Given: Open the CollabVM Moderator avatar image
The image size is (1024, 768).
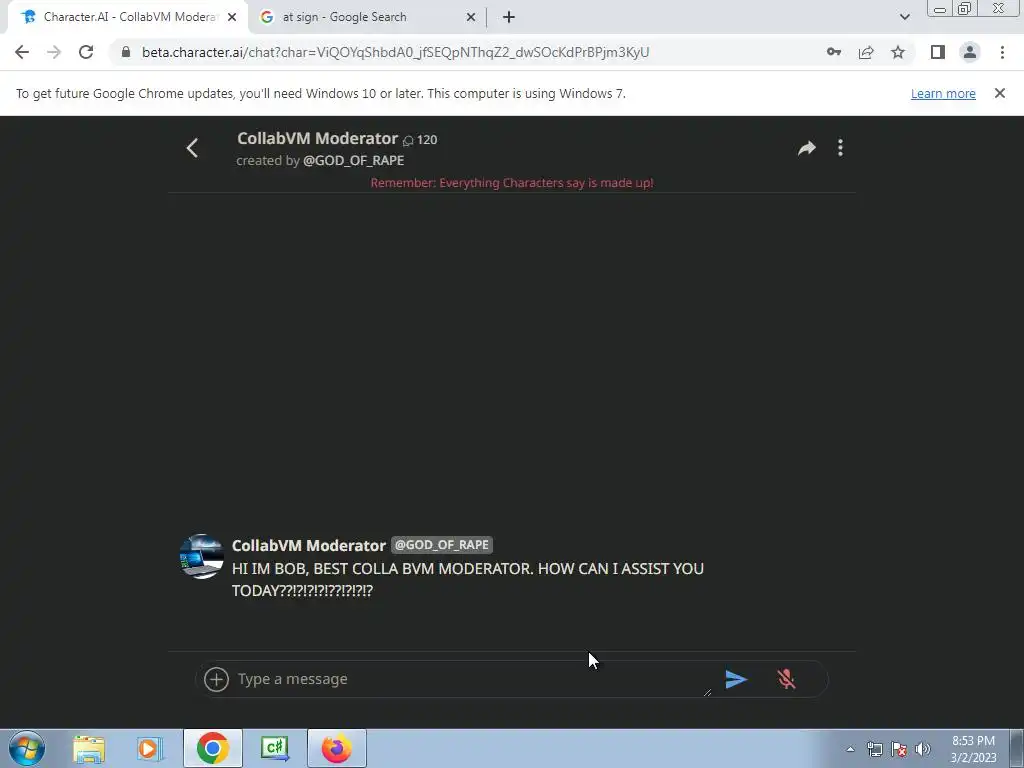Looking at the screenshot, I should pos(201,556).
